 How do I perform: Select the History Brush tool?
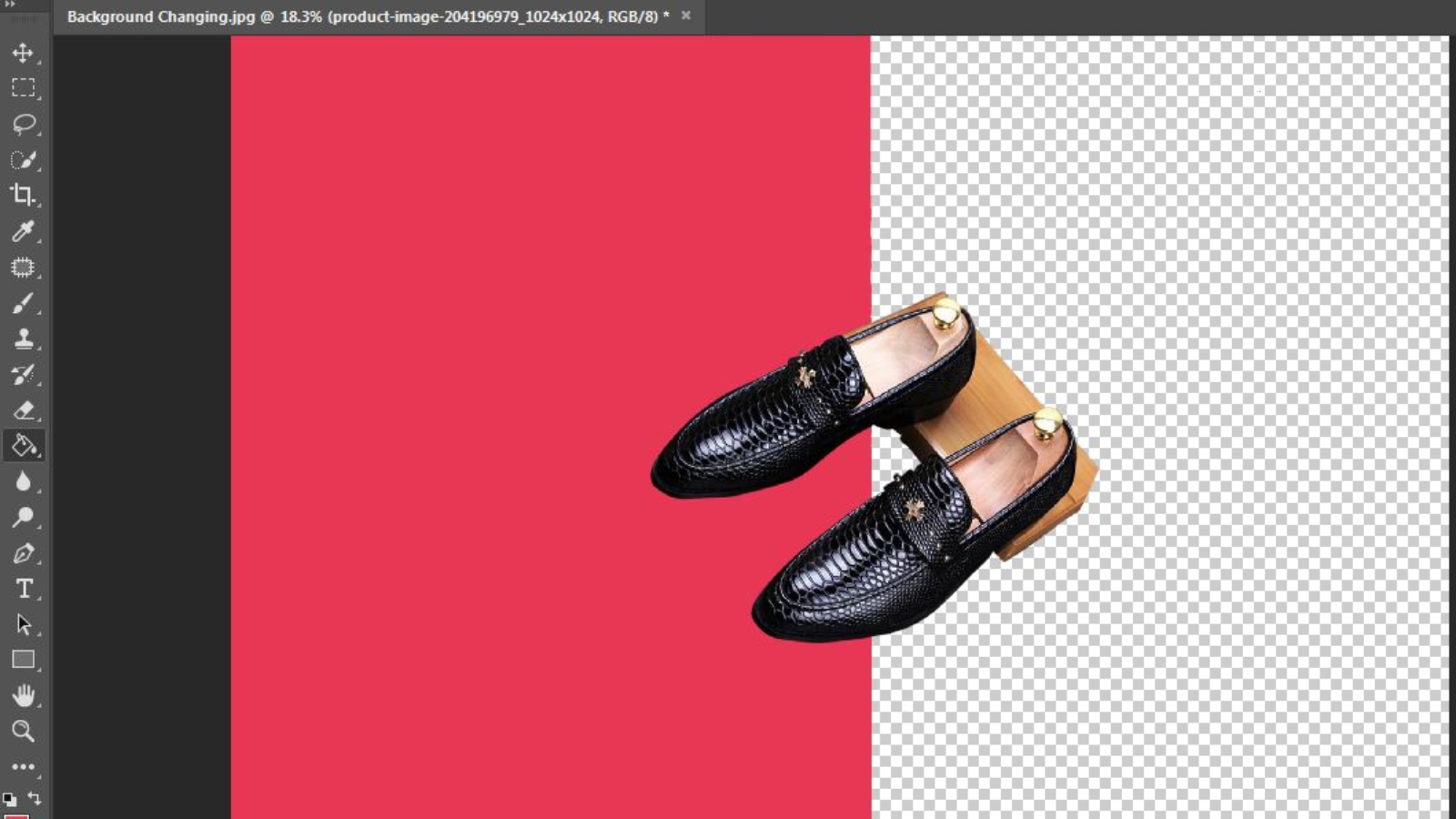click(23, 374)
